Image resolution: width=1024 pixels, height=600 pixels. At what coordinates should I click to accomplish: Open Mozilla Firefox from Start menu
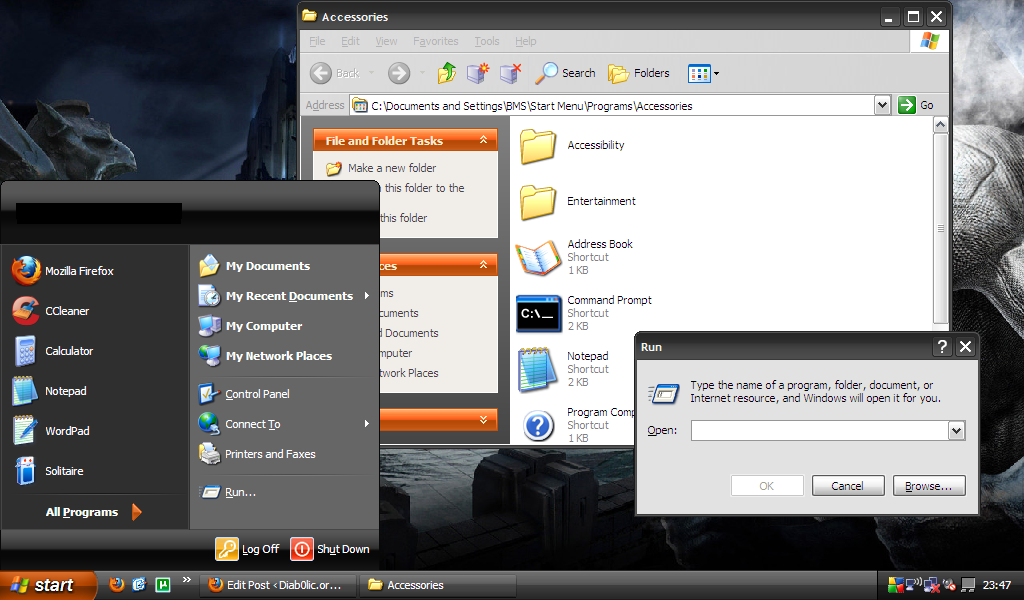point(63,271)
